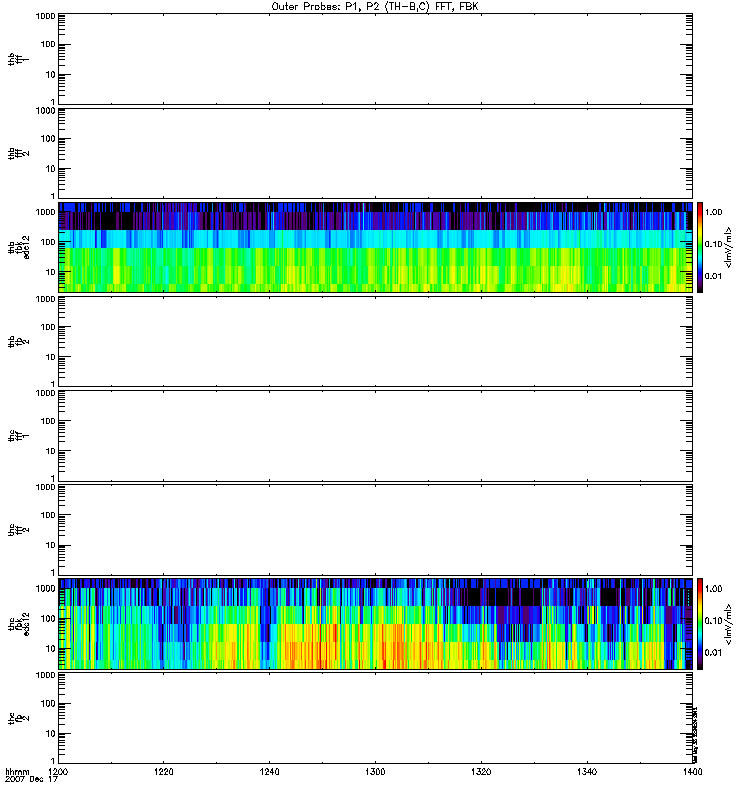Click the <|mV/m|> units label of thb color bar
Screen dimensions: 750x800
point(729,247)
